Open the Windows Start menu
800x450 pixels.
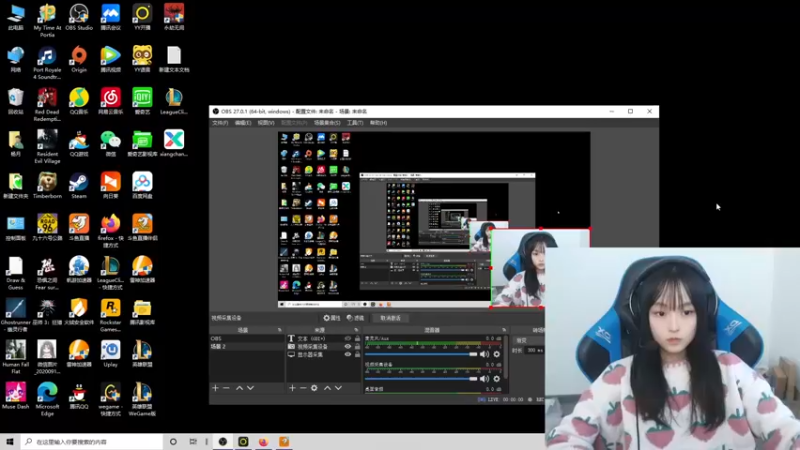pos(9,441)
